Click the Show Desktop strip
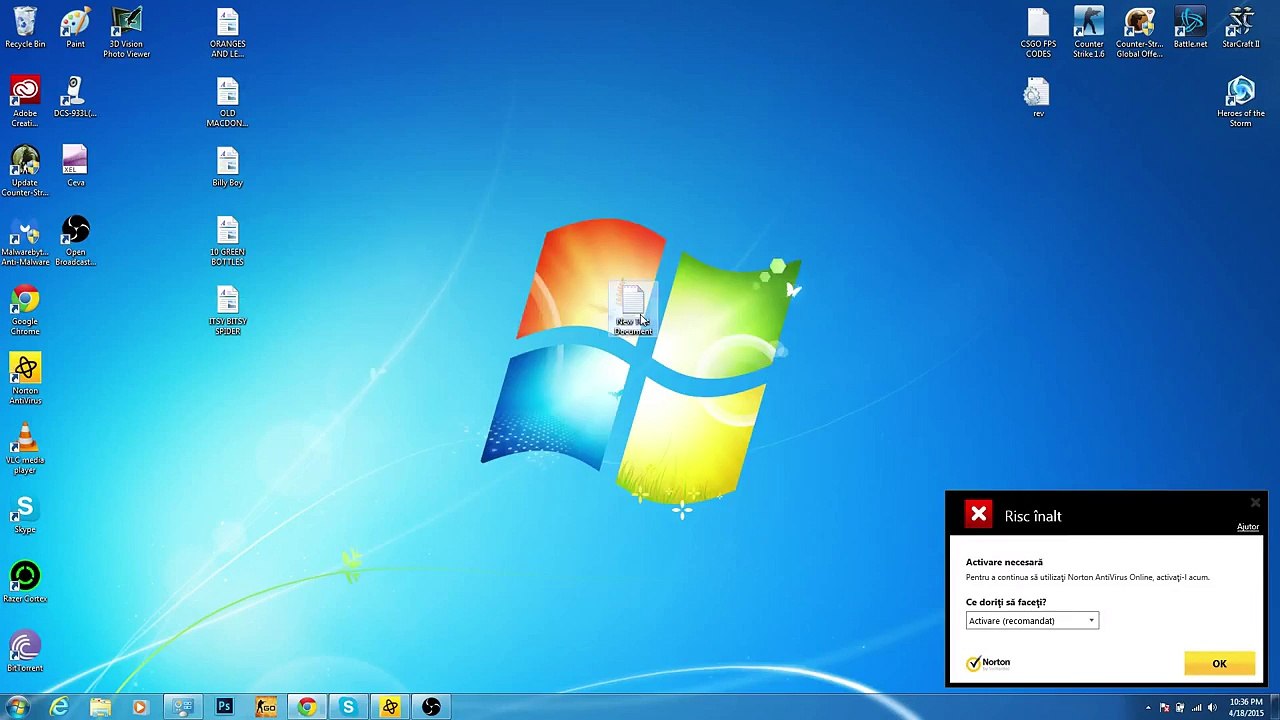This screenshot has width=1280, height=720. coord(1274,707)
